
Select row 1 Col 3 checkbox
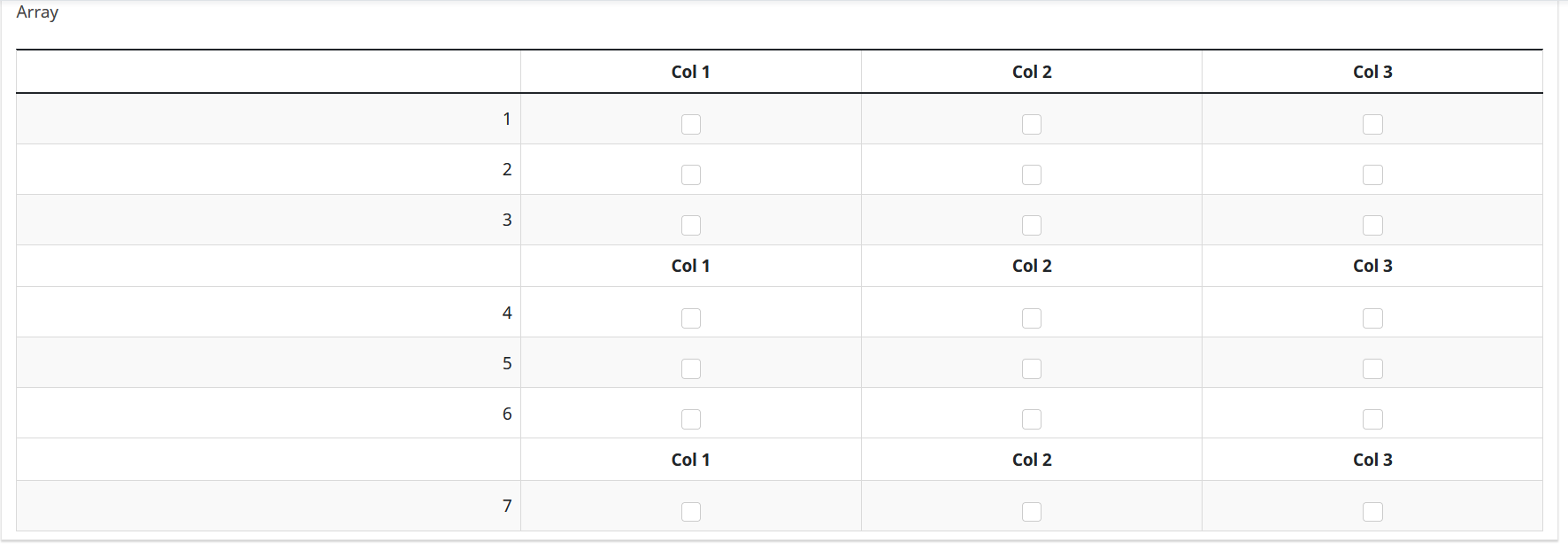point(1372,124)
